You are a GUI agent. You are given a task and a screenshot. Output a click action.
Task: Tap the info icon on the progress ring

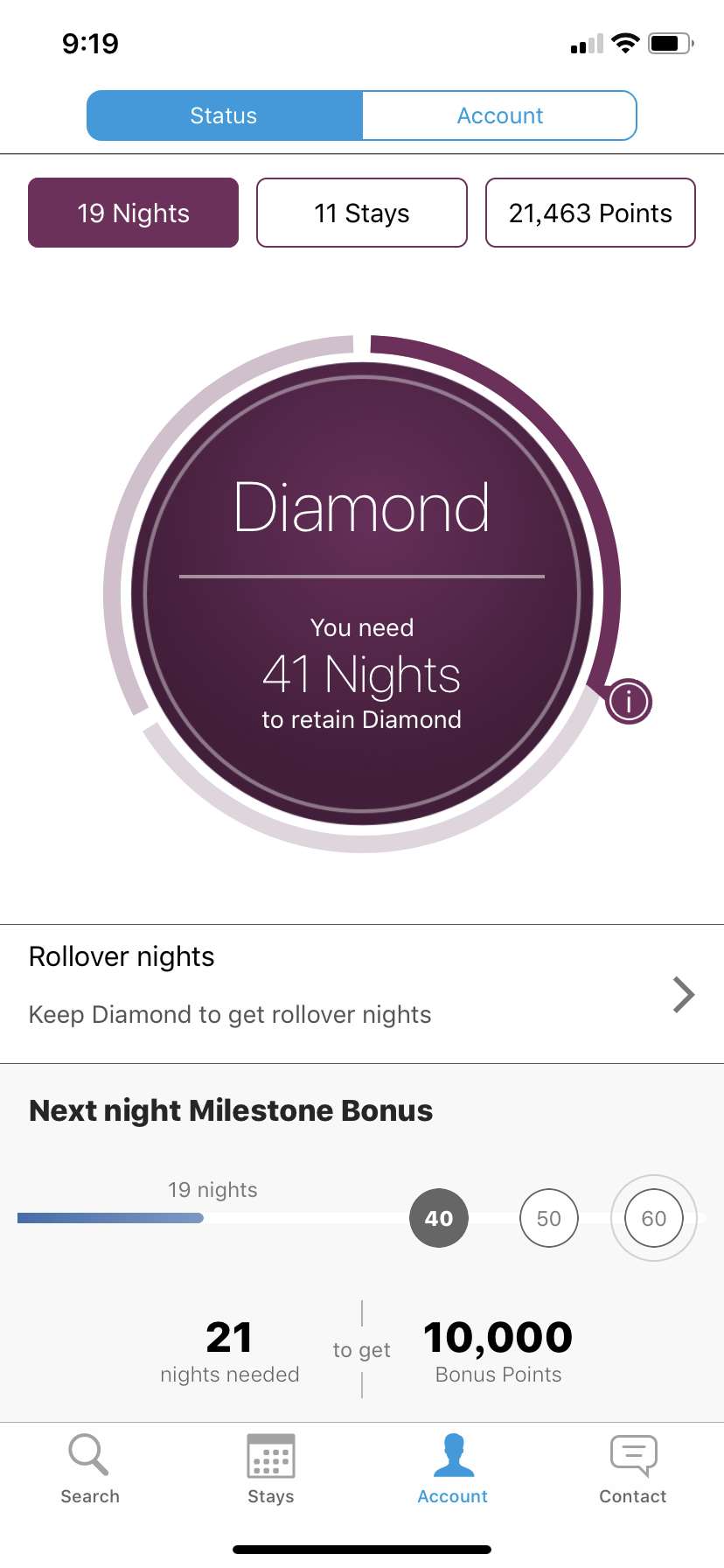point(629,702)
